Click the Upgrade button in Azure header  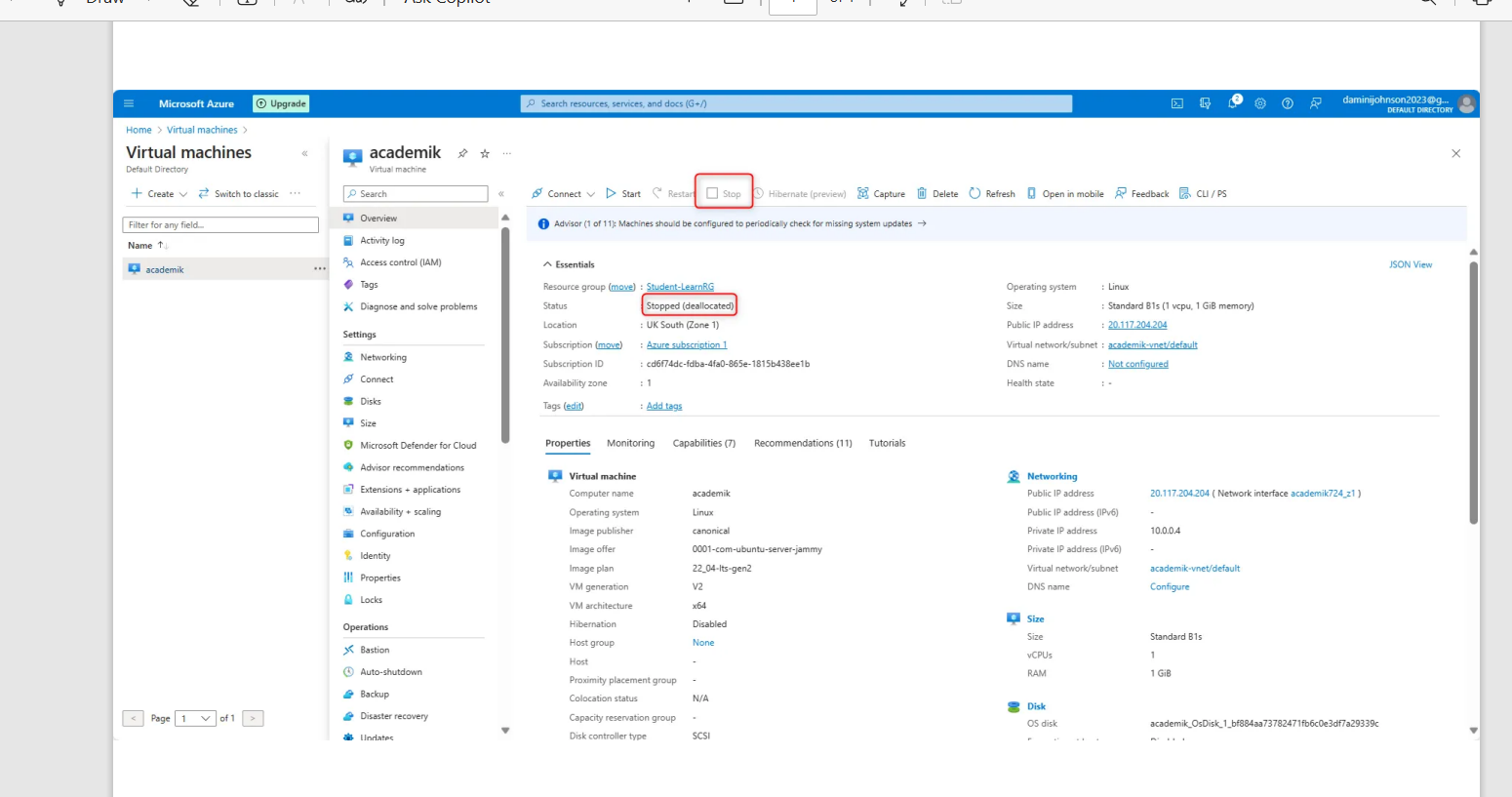point(281,103)
